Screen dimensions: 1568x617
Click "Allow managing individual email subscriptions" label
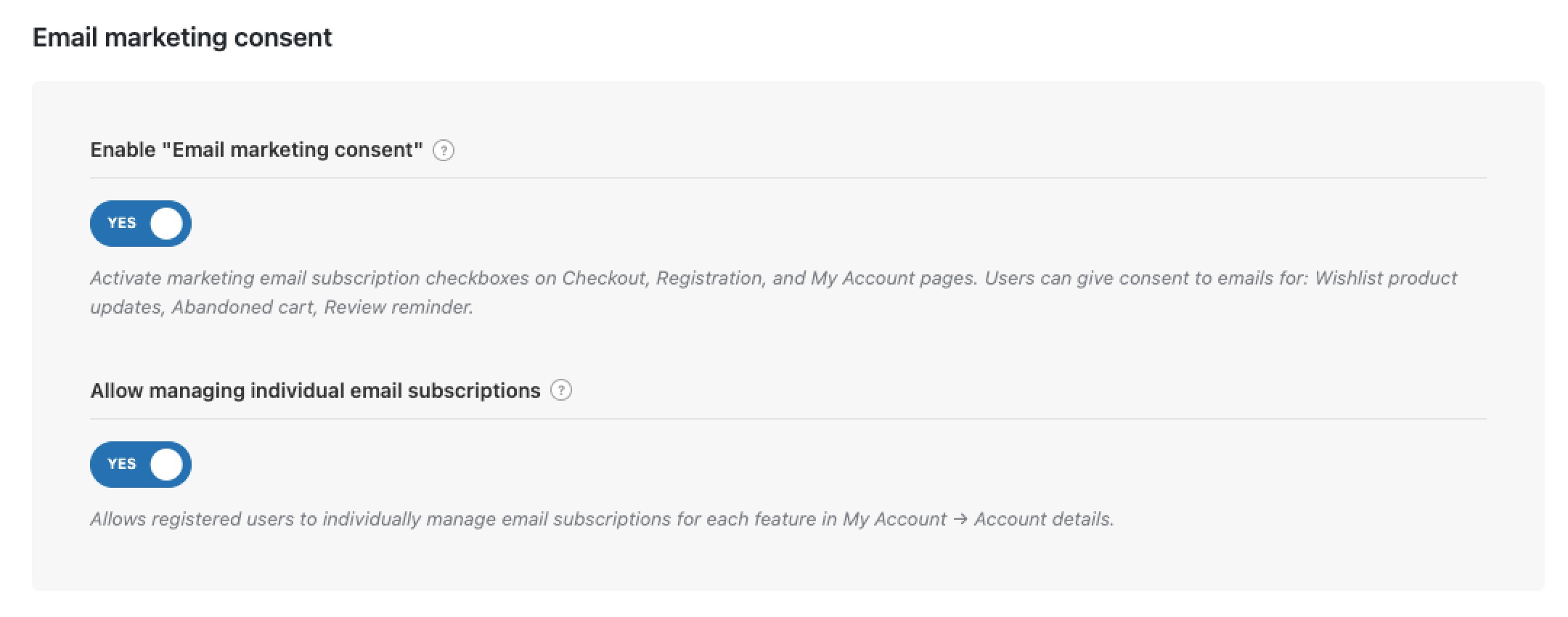[x=315, y=391]
